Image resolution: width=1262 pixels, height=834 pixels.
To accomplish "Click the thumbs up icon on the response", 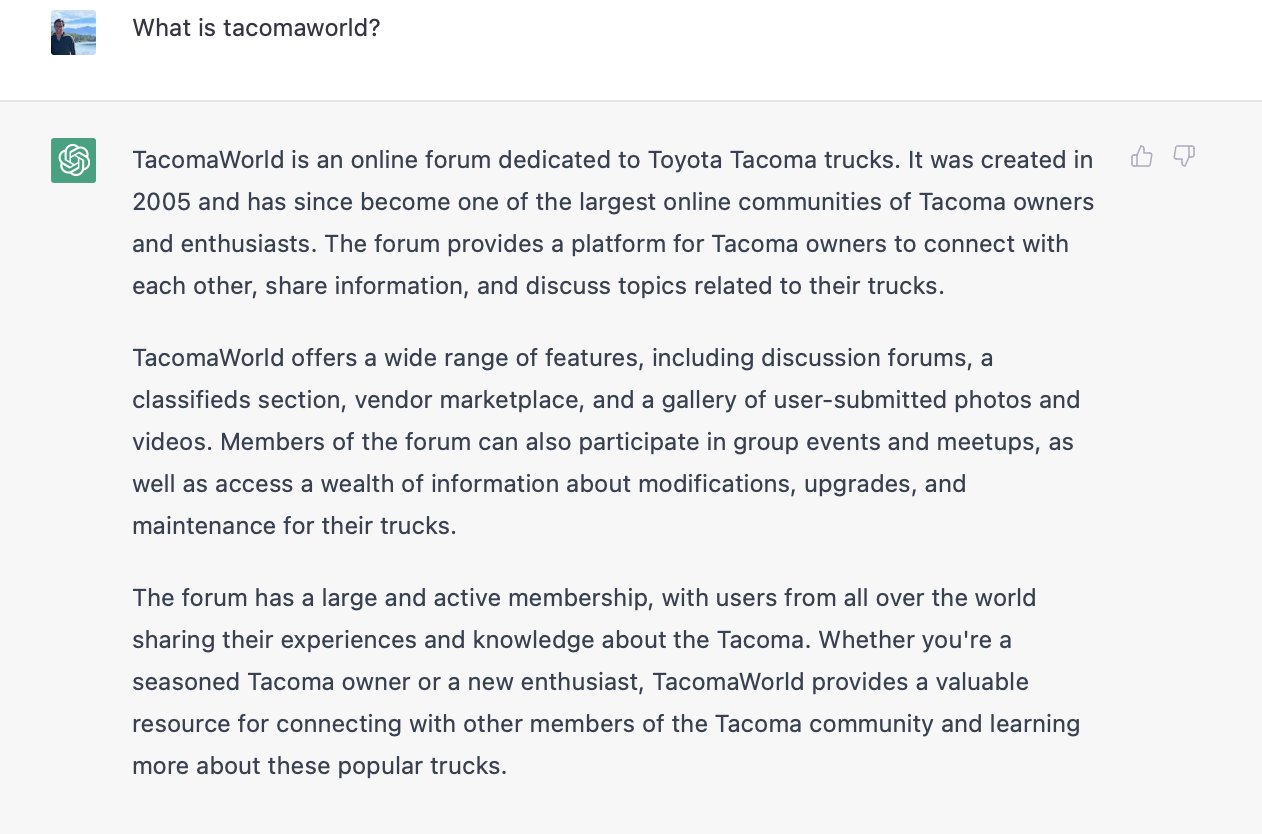I will click(x=1142, y=156).
